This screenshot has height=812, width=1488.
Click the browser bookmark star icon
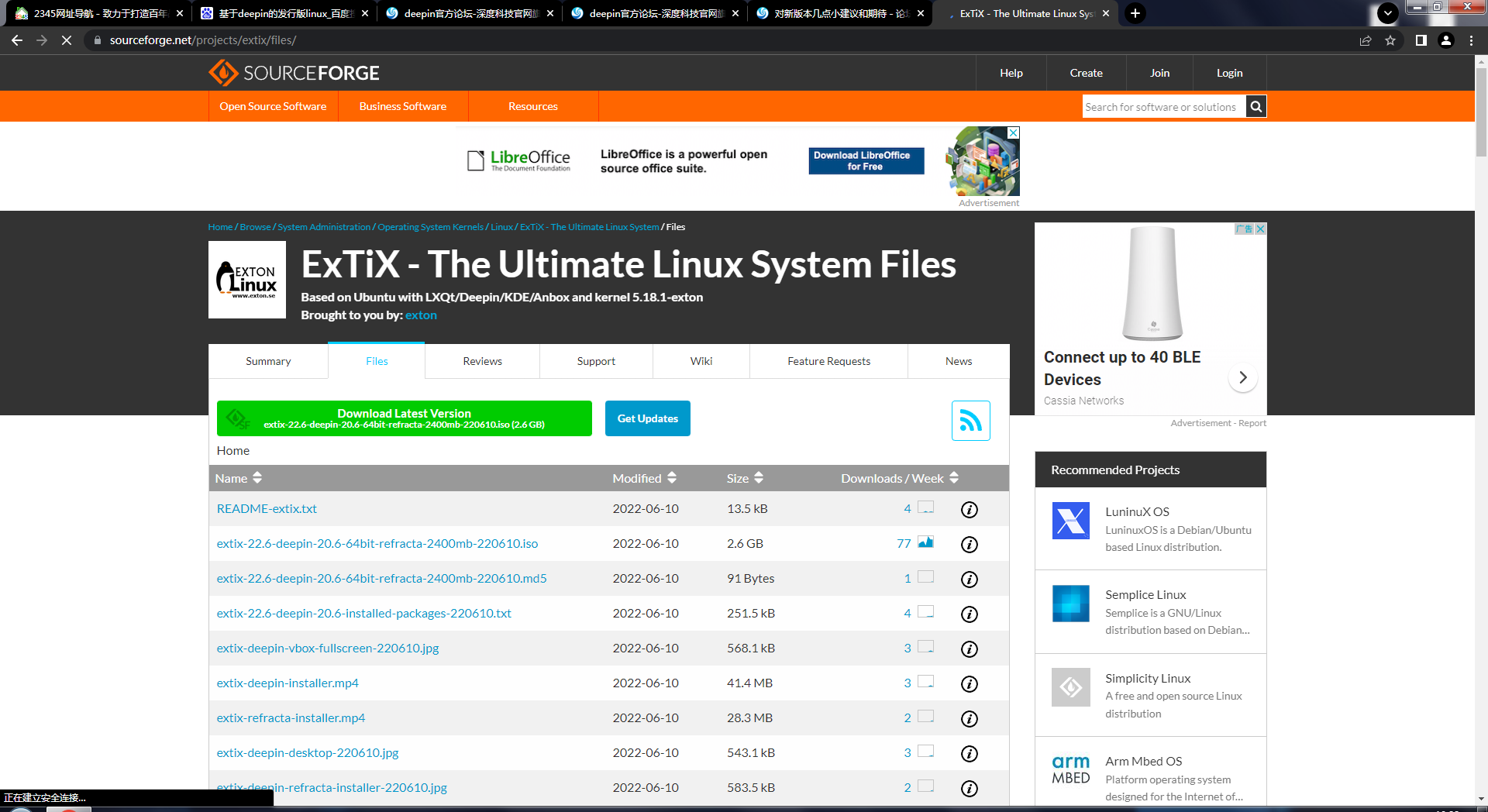coord(1390,40)
